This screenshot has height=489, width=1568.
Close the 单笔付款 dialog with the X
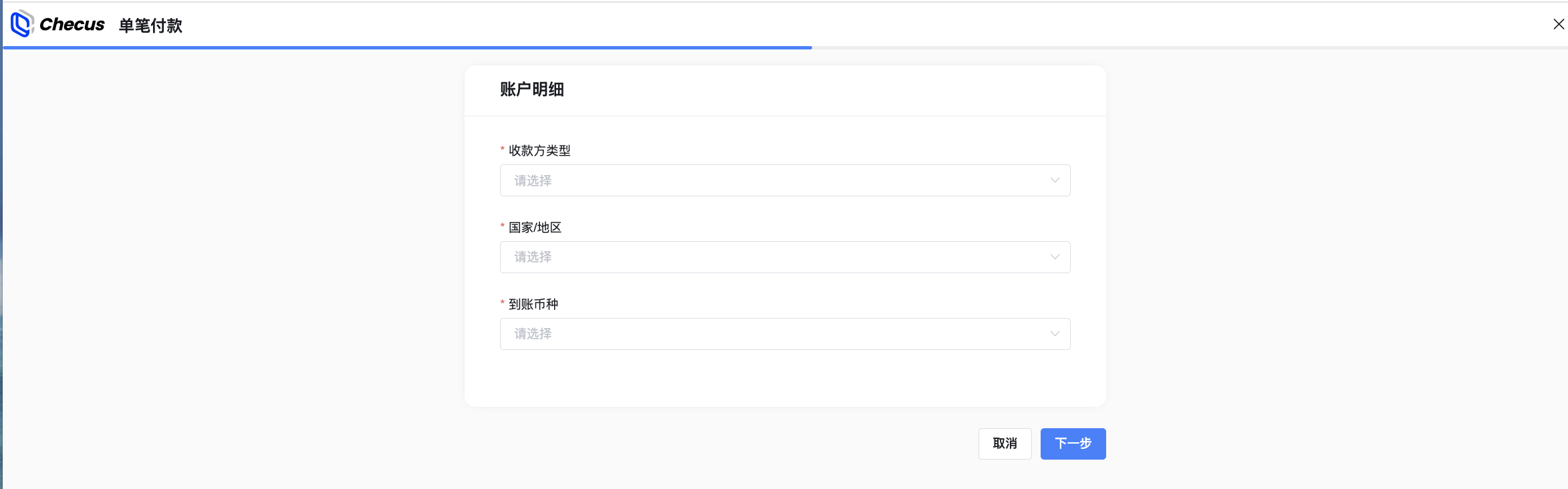coord(1558,24)
